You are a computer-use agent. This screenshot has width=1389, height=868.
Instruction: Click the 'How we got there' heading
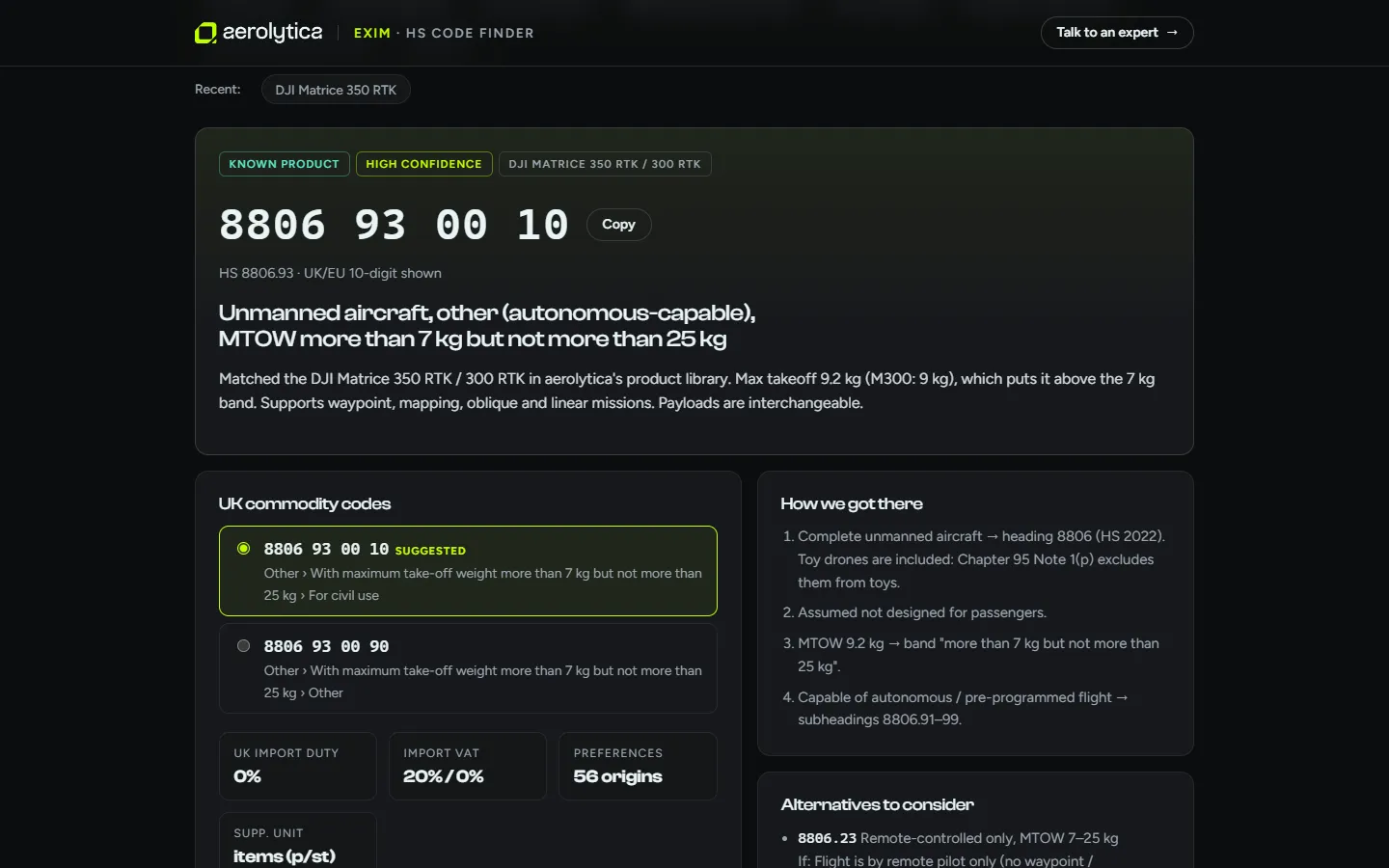[852, 503]
